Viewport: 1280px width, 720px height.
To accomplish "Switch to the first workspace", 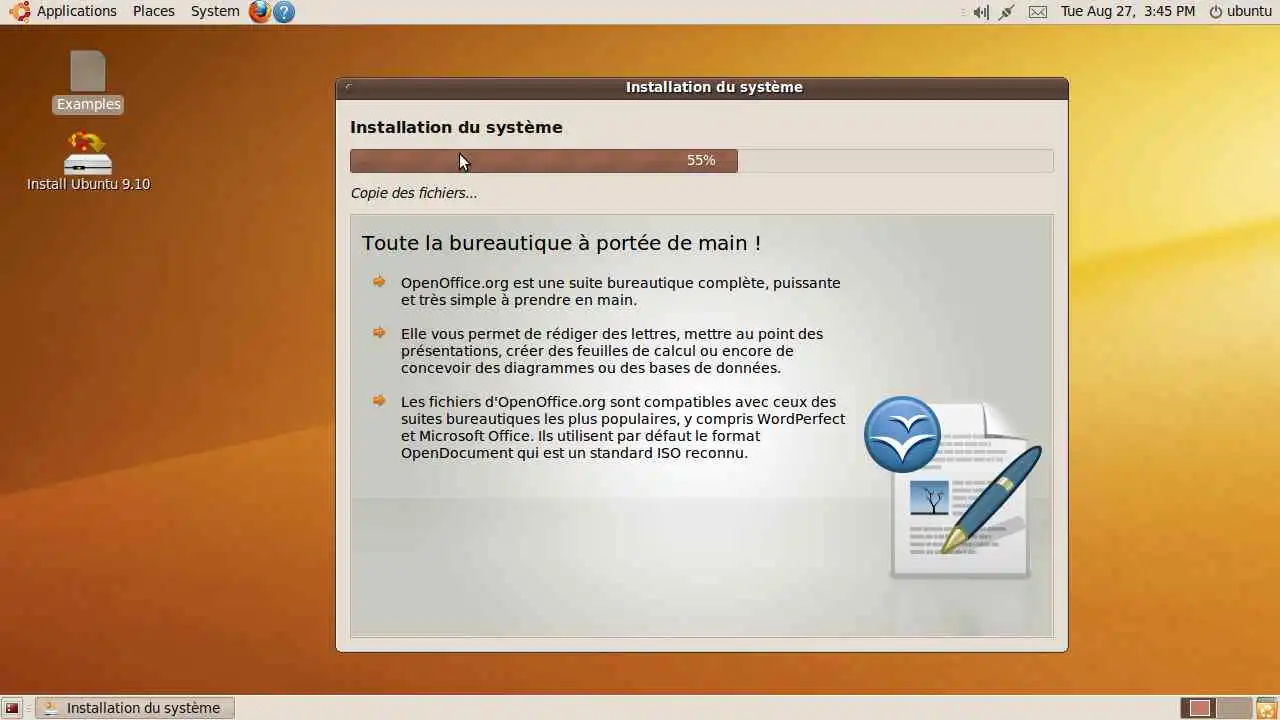I will click(1199, 708).
